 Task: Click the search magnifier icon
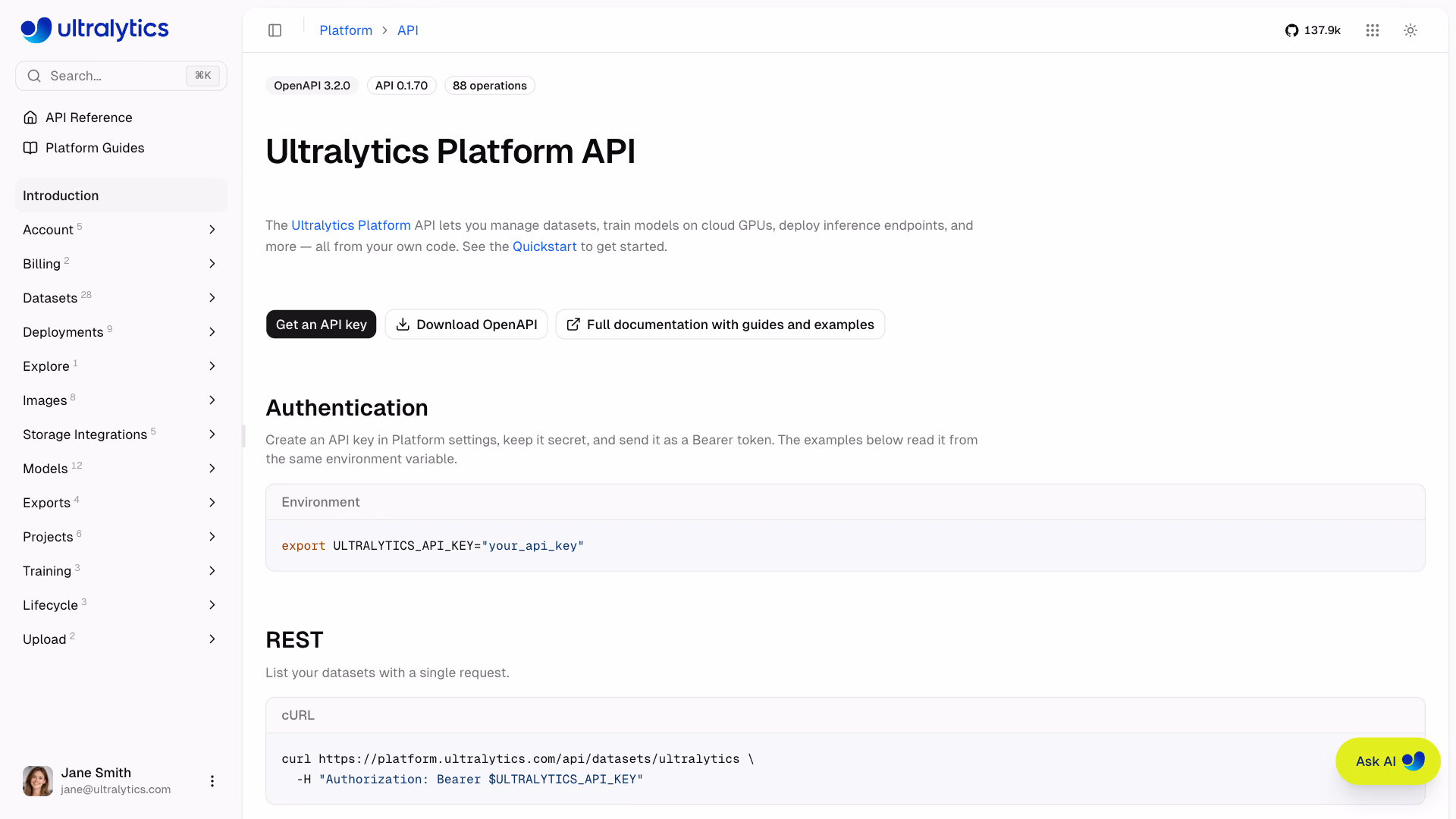click(x=34, y=76)
